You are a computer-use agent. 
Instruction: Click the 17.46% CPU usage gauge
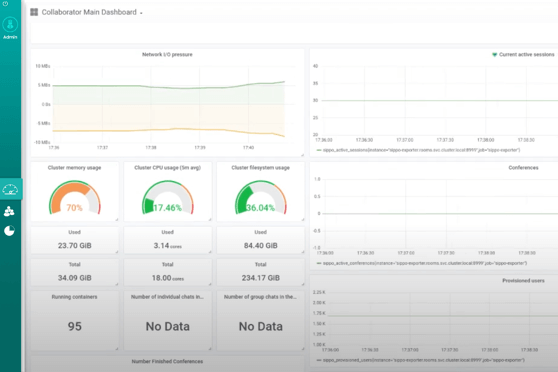[x=168, y=198]
